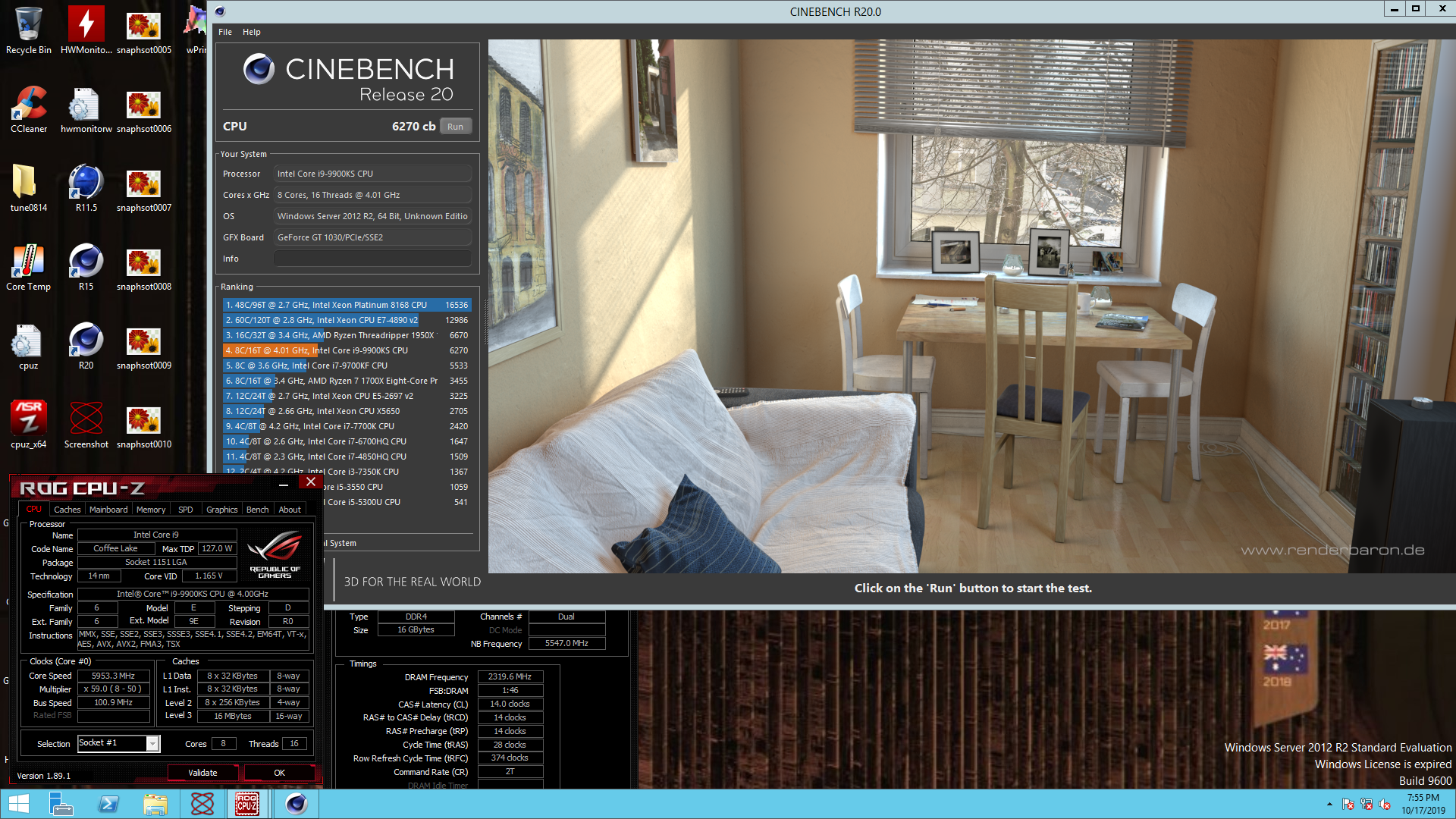
Task: Open Server Manager from the taskbar
Action: pos(61,804)
